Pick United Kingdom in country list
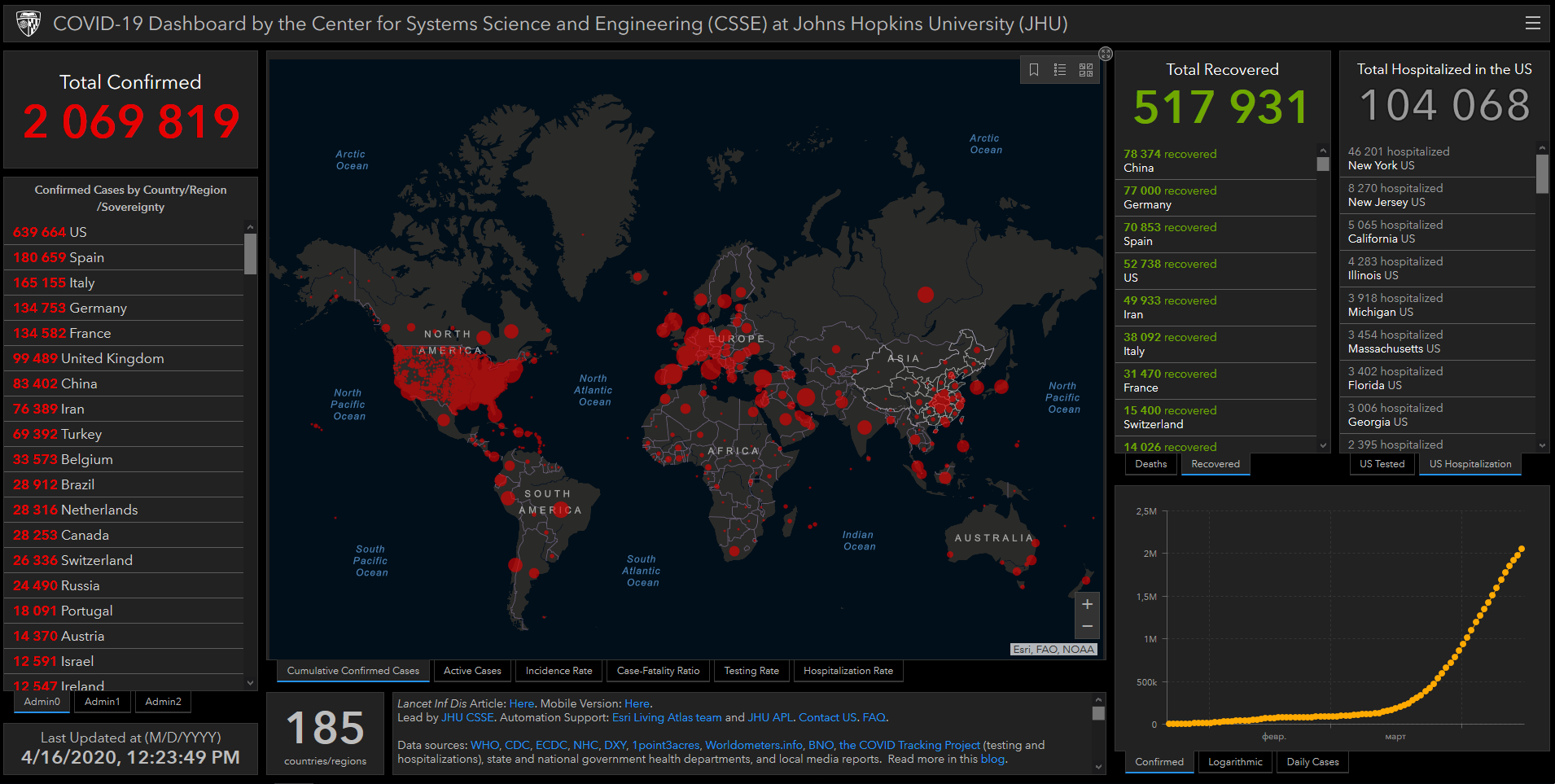This screenshot has width=1555, height=784. [x=124, y=358]
